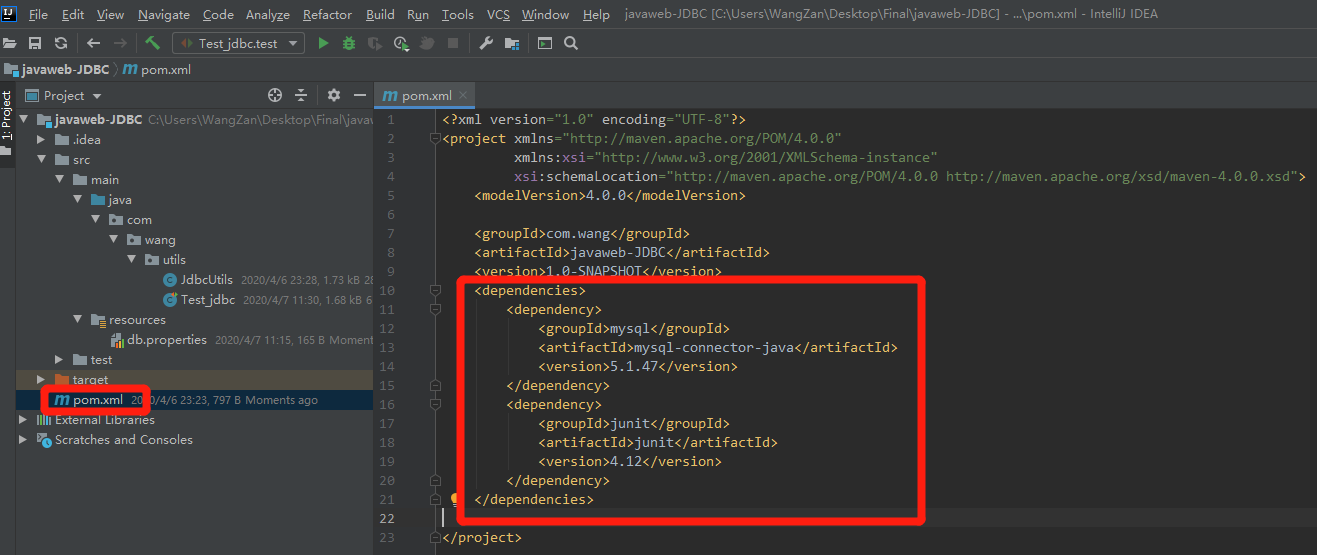1317x555 pixels.
Task: Collapse the main folder arrow
Action: pyautogui.click(x=60, y=179)
